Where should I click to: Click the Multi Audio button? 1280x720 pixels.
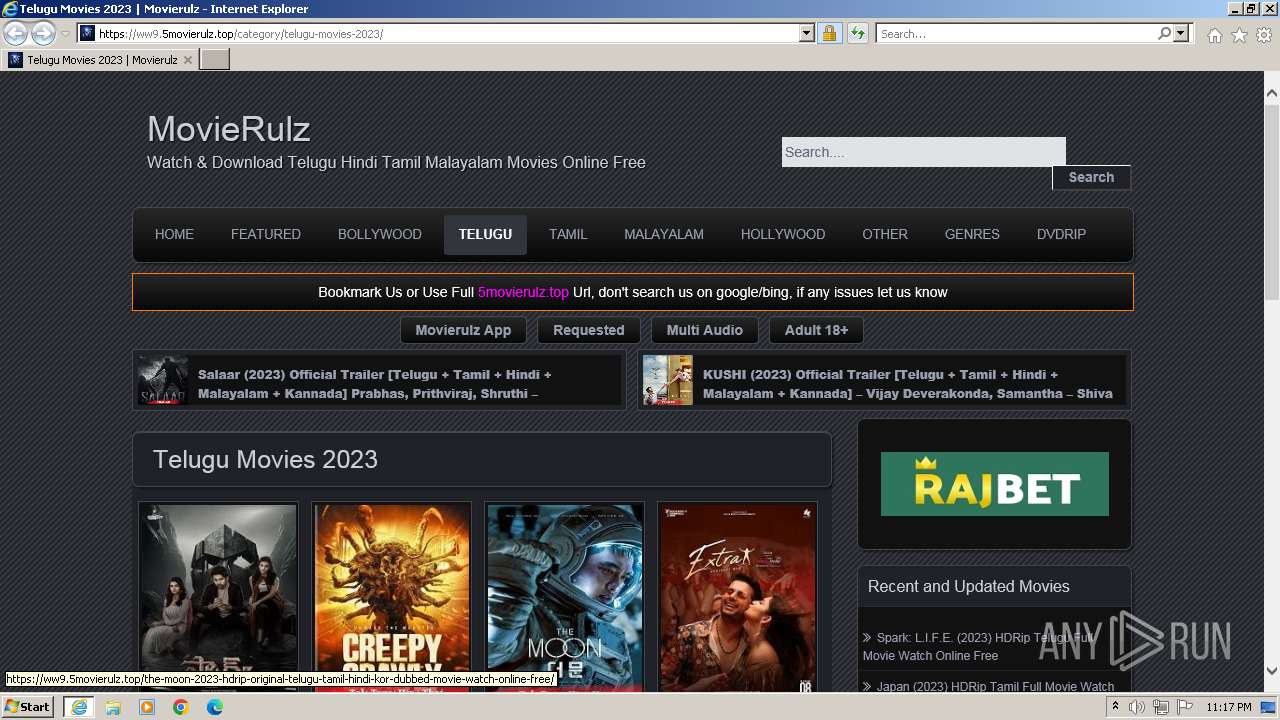(x=705, y=330)
